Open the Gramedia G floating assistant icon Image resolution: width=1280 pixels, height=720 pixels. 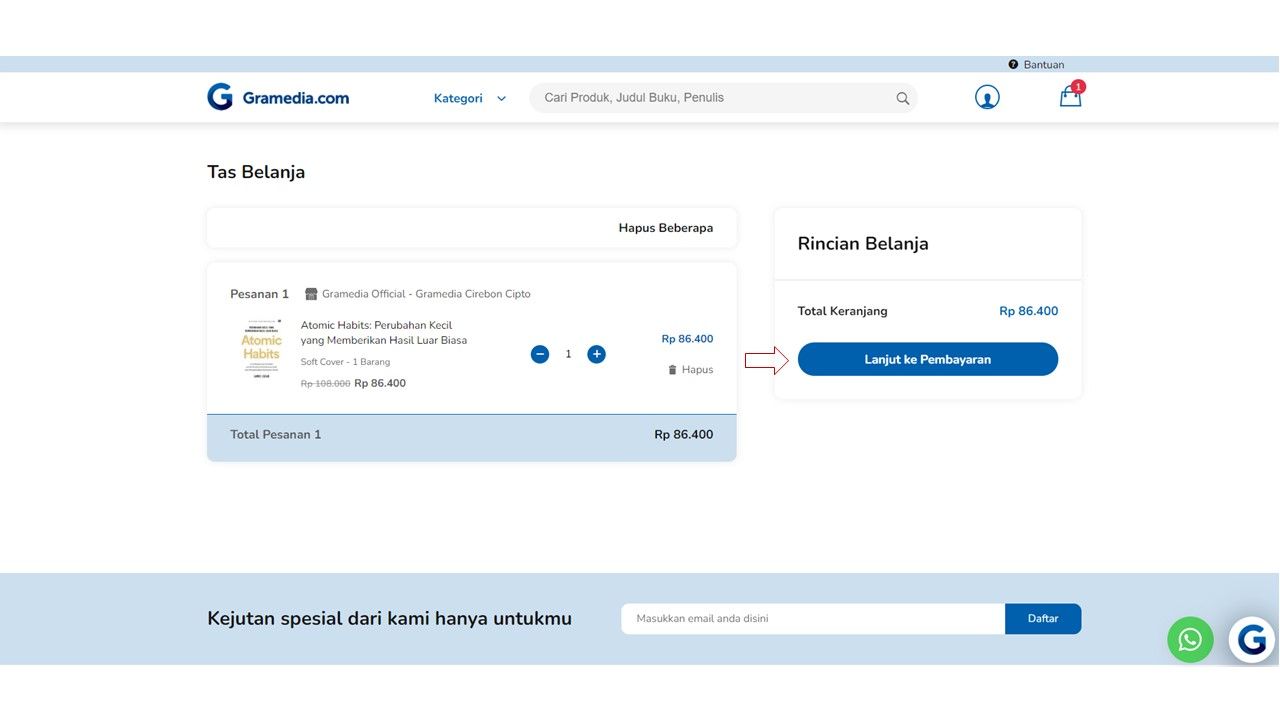[x=1252, y=640]
